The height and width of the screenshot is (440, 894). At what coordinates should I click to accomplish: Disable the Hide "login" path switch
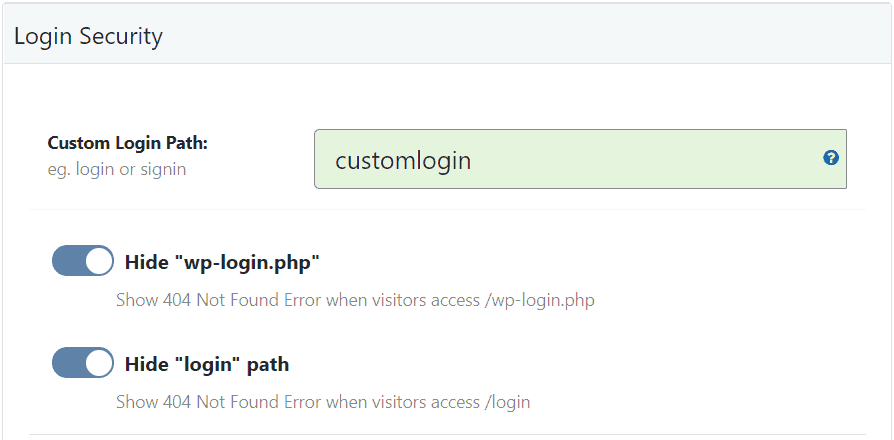pyautogui.click(x=83, y=363)
